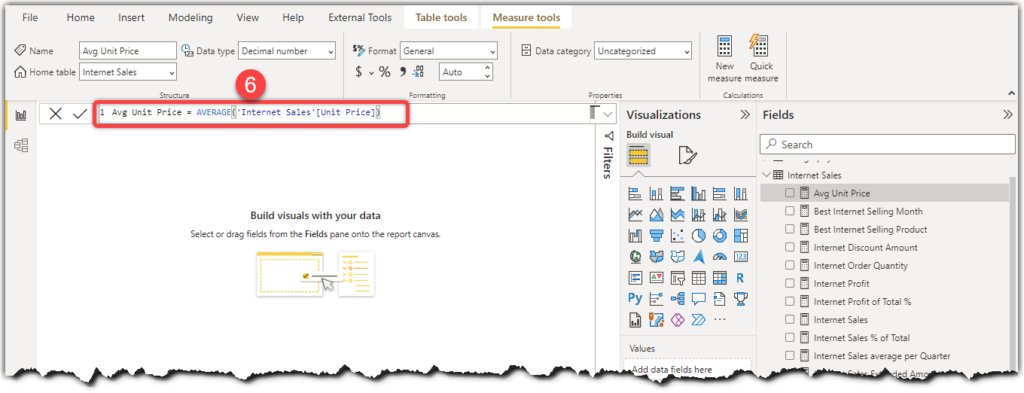Collapse the Internet Sales table node
The width and height of the screenshot is (1024, 393).
pos(767,175)
